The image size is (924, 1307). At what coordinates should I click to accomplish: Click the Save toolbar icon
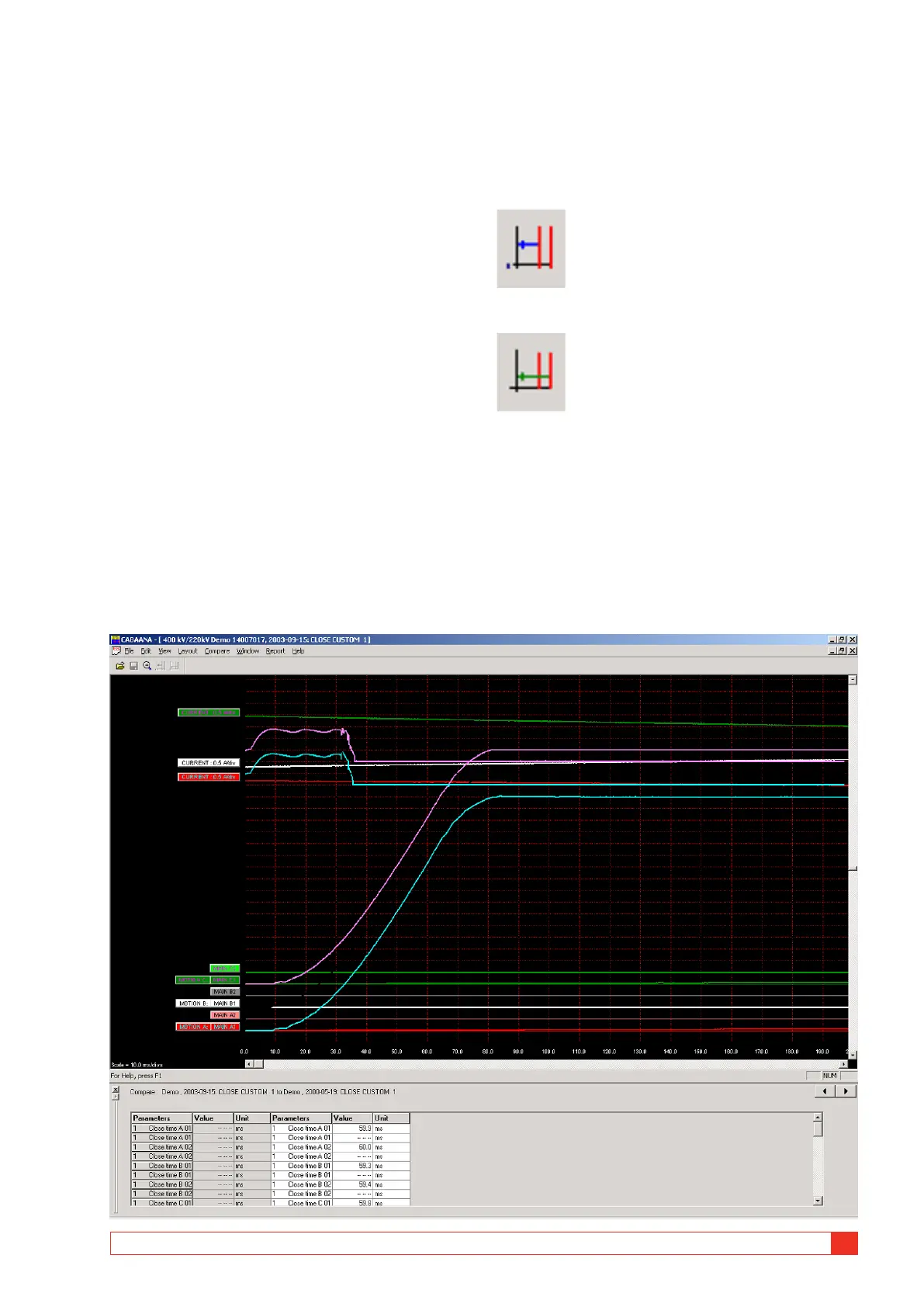(133, 666)
